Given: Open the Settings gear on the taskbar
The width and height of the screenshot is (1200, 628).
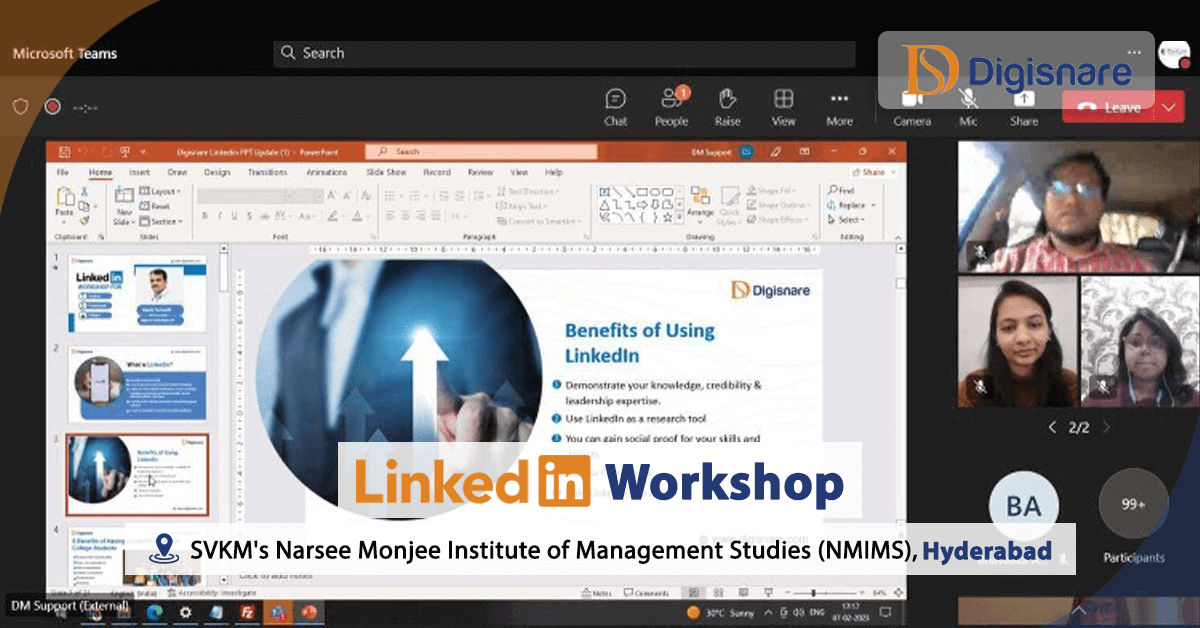Looking at the screenshot, I should point(186,611).
